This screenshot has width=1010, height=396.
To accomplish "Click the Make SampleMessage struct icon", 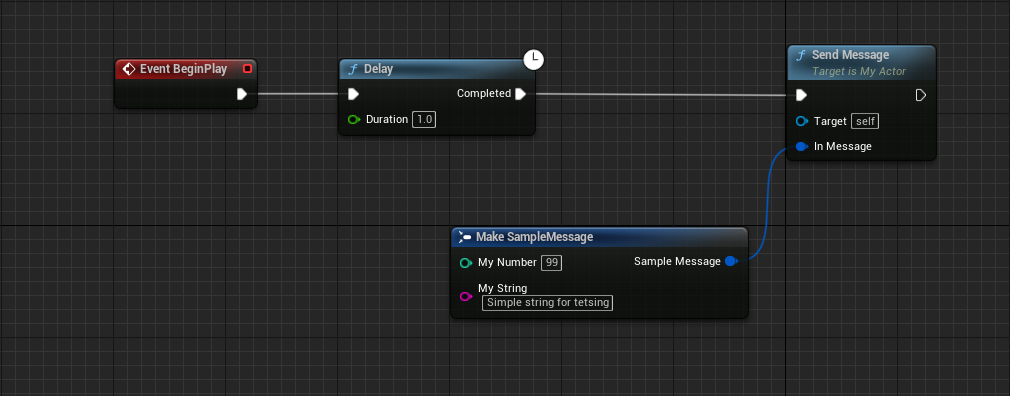I will click(x=465, y=237).
